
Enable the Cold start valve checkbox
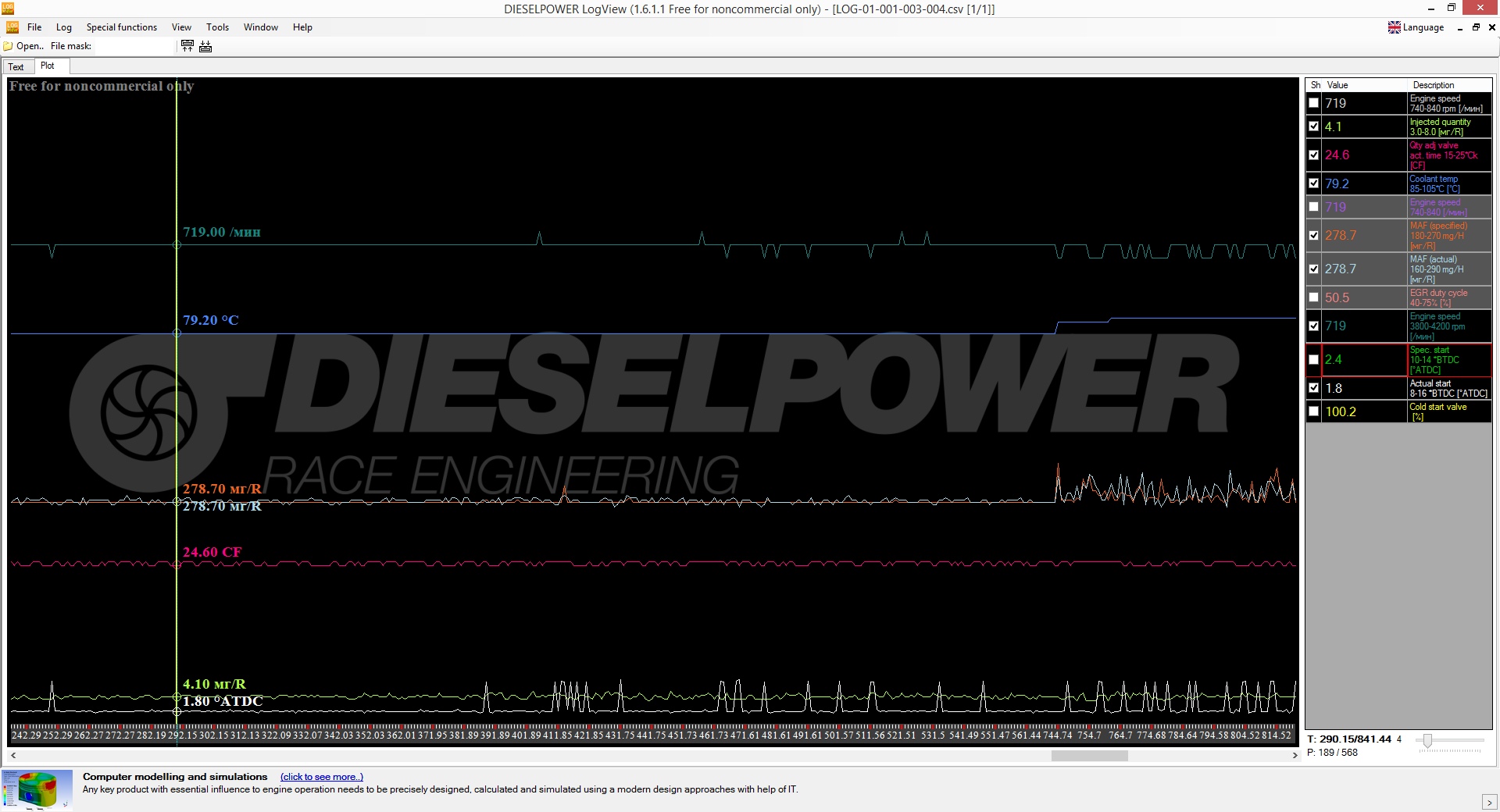(1314, 411)
